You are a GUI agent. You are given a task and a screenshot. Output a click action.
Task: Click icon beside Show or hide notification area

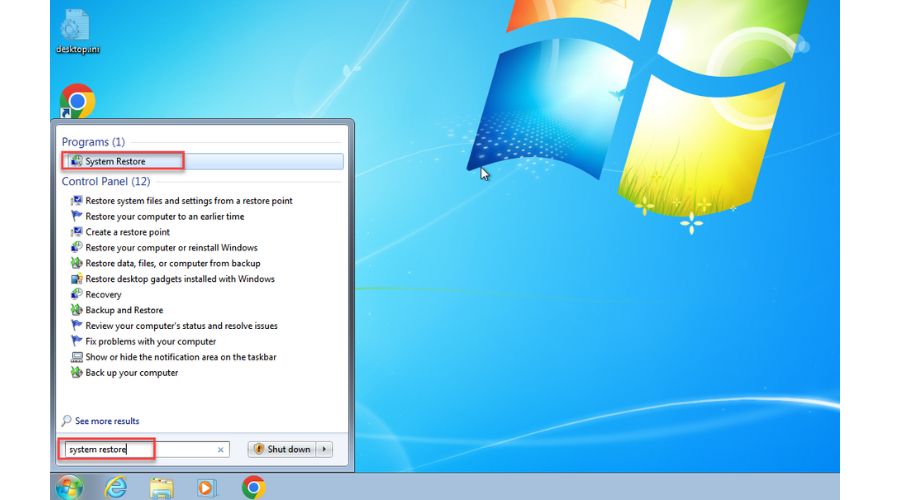(x=76, y=356)
